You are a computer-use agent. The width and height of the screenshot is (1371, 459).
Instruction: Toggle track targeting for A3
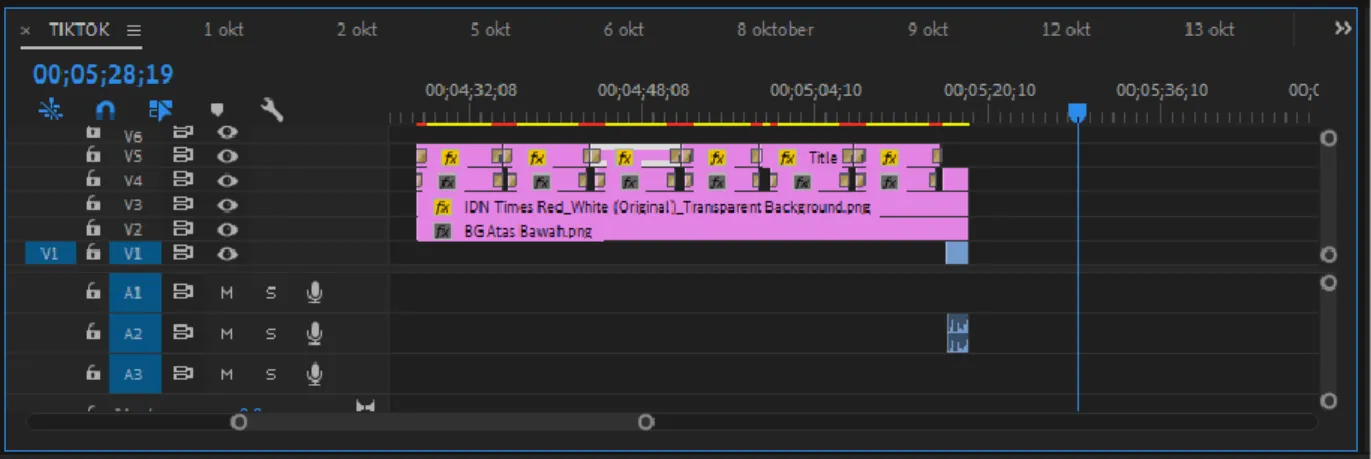(x=133, y=373)
